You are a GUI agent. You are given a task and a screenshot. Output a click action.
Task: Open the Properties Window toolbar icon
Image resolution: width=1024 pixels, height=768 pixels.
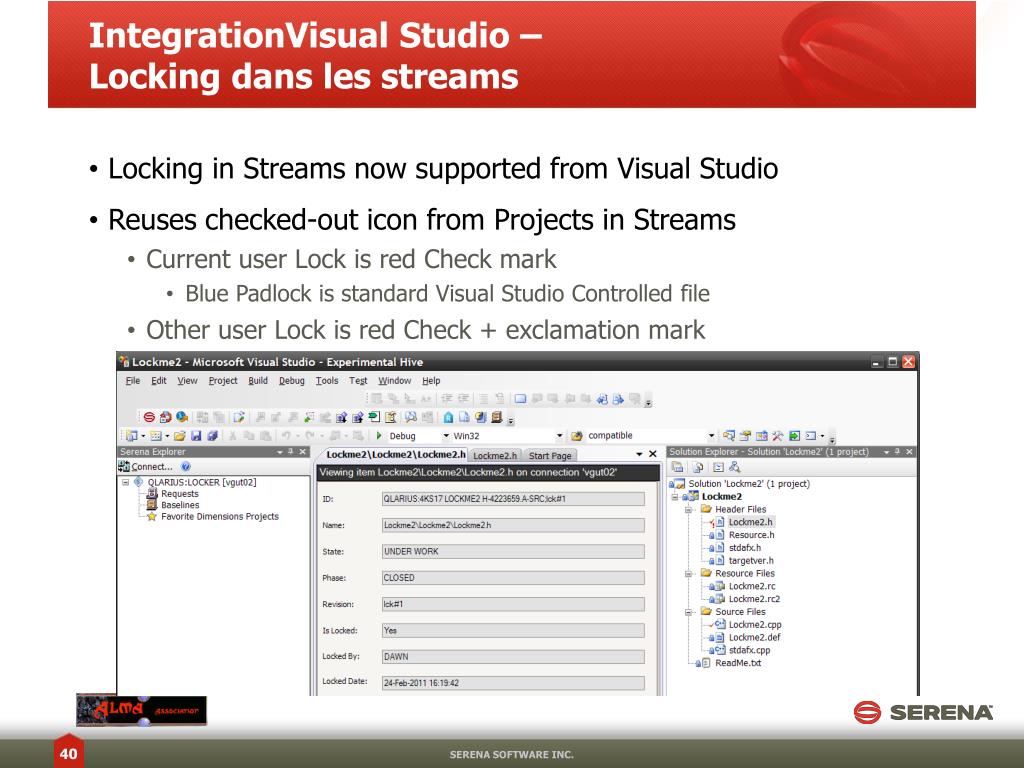pyautogui.click(x=744, y=436)
